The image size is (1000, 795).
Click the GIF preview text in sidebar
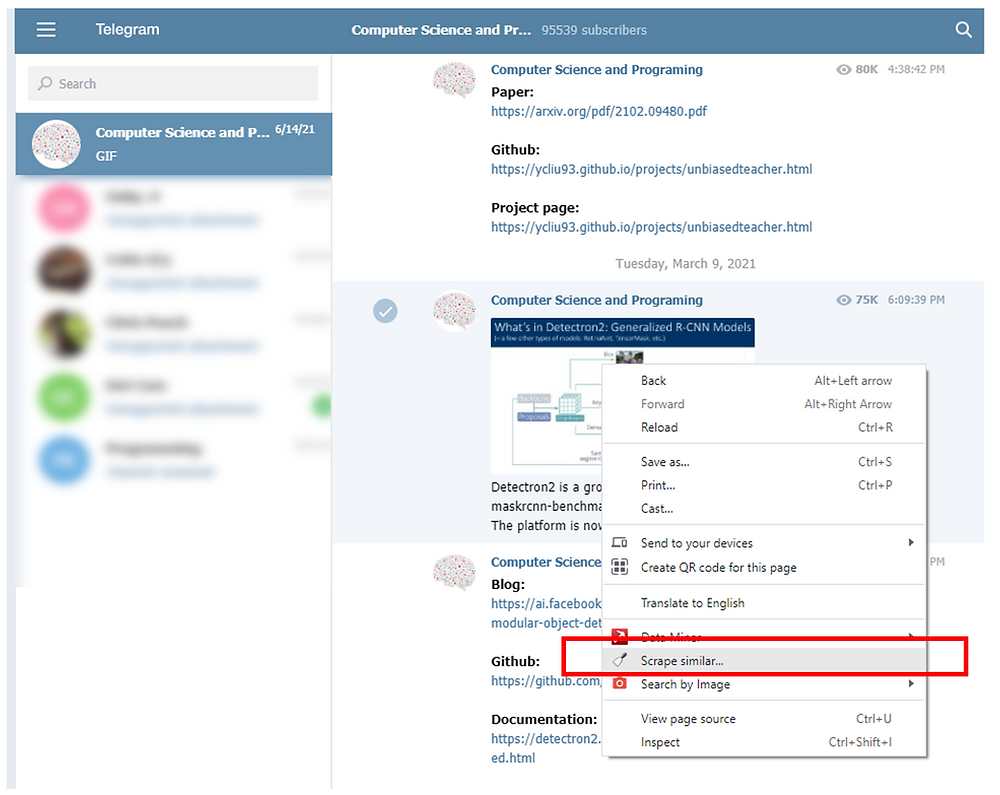point(107,156)
